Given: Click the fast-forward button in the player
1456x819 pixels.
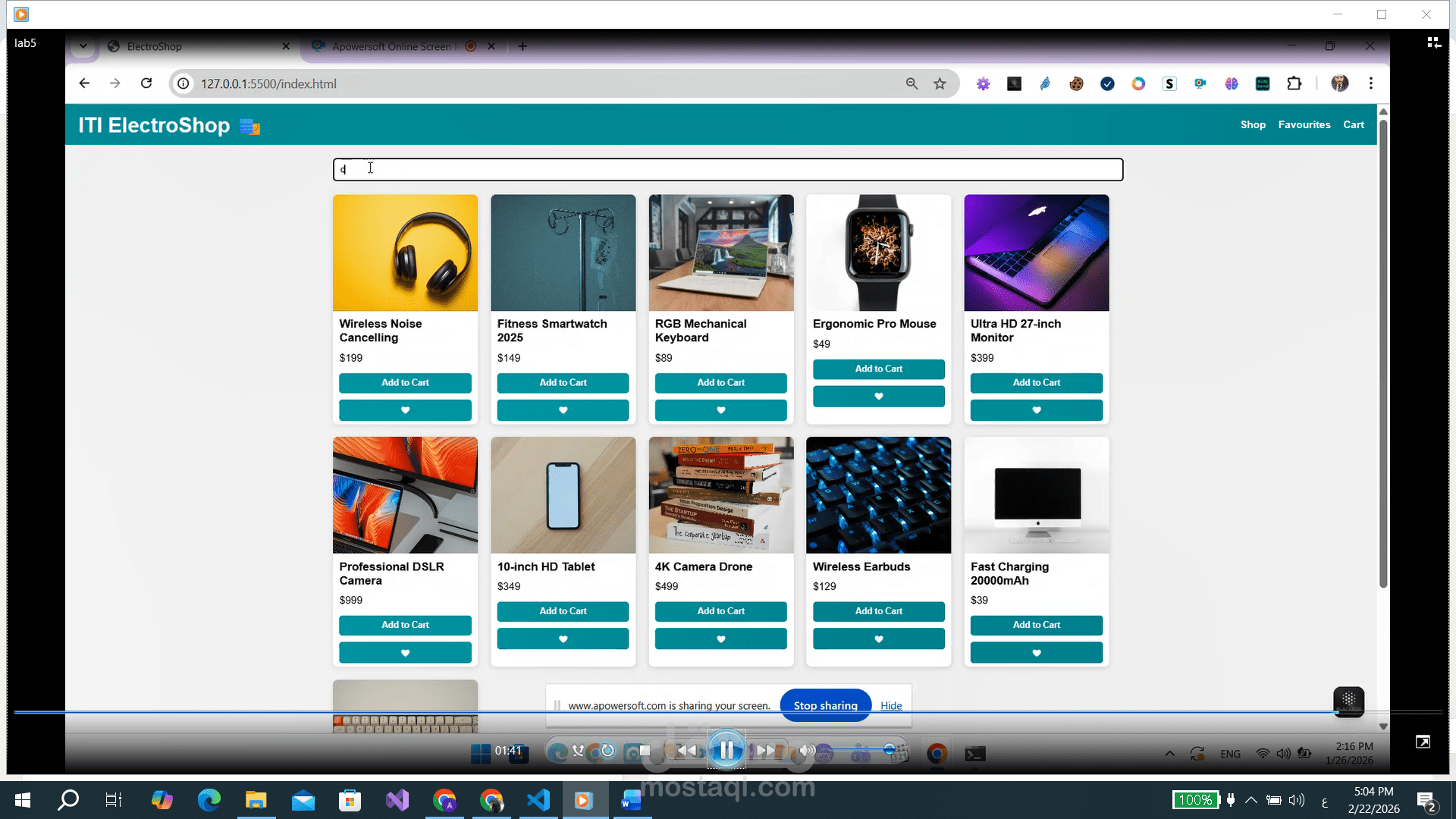Looking at the screenshot, I should (x=767, y=751).
